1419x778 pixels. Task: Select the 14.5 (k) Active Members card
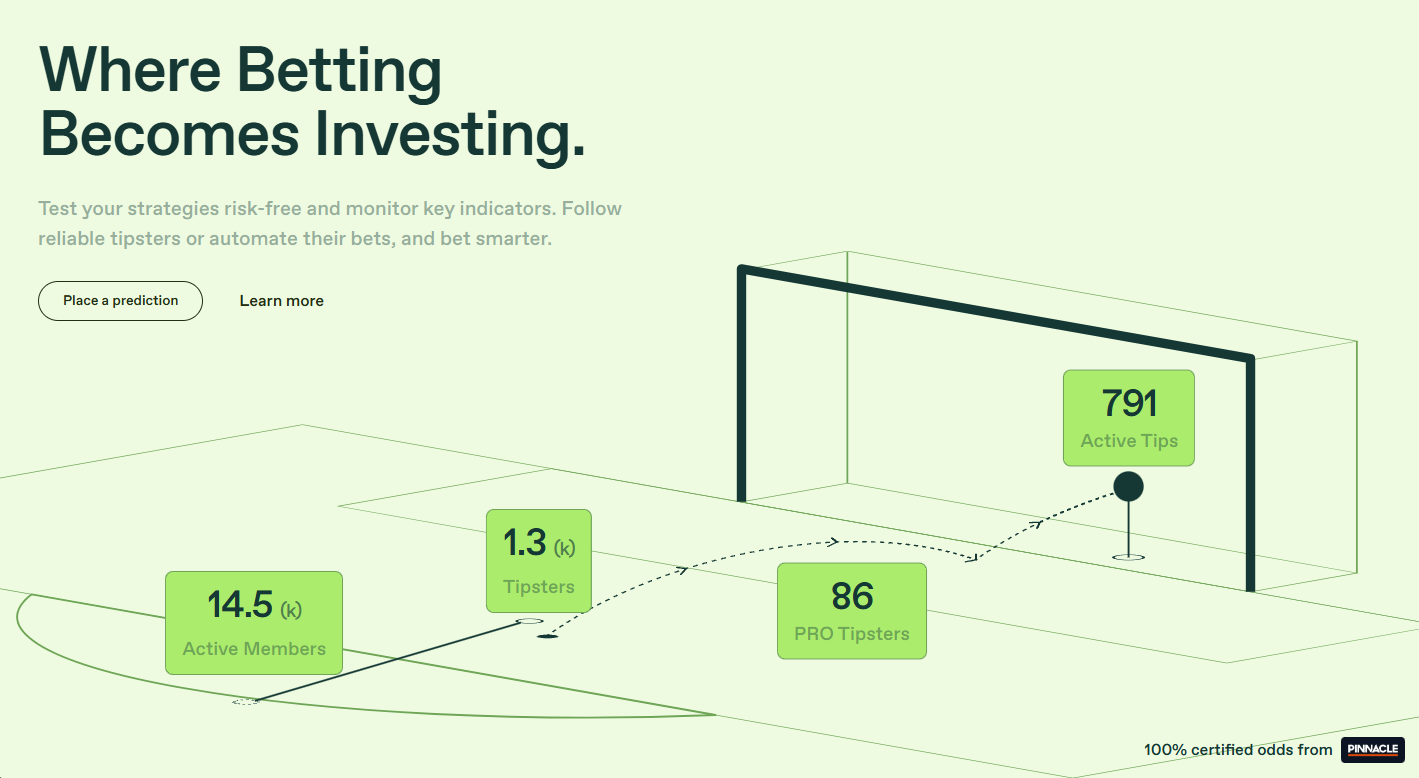[254, 622]
